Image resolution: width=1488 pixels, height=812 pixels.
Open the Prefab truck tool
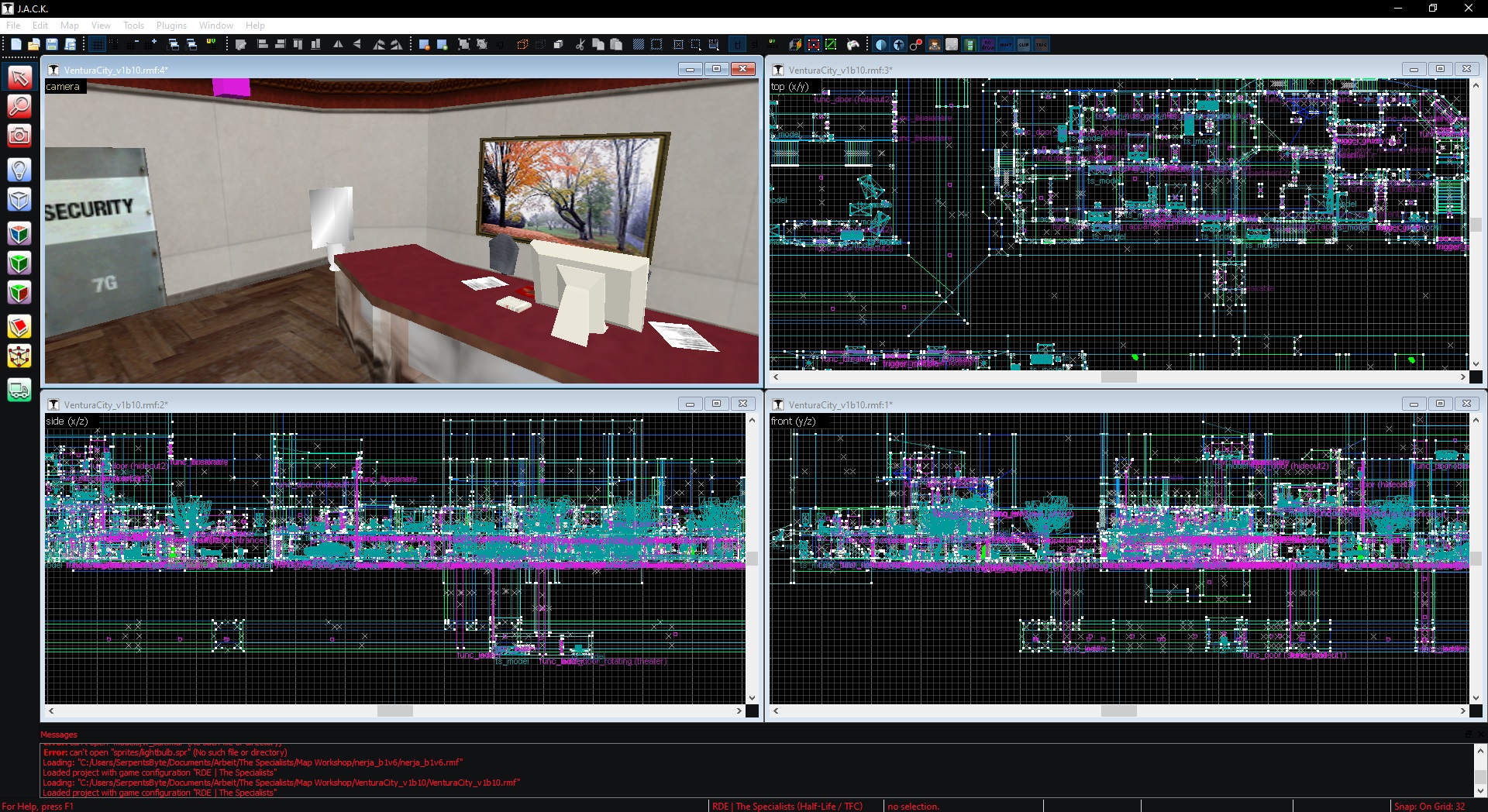(19, 390)
